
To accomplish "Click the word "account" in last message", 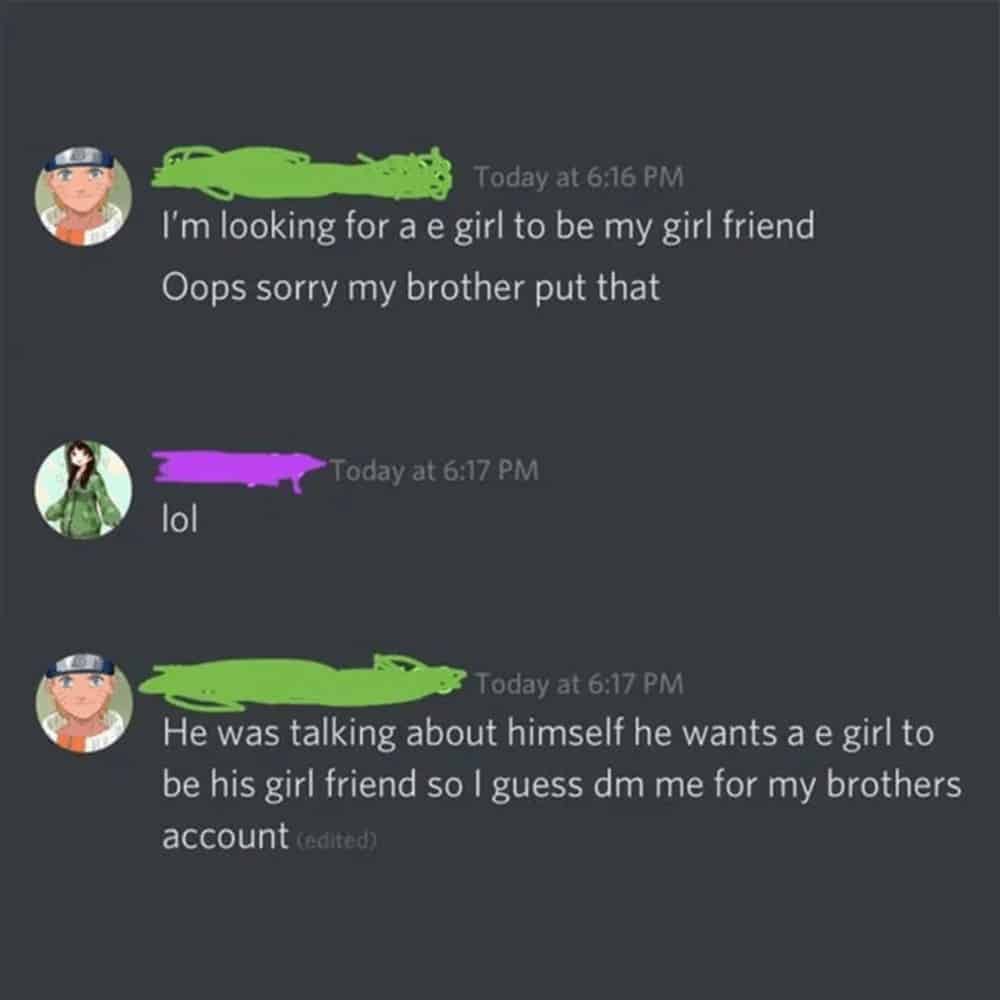I will click(x=225, y=836).
